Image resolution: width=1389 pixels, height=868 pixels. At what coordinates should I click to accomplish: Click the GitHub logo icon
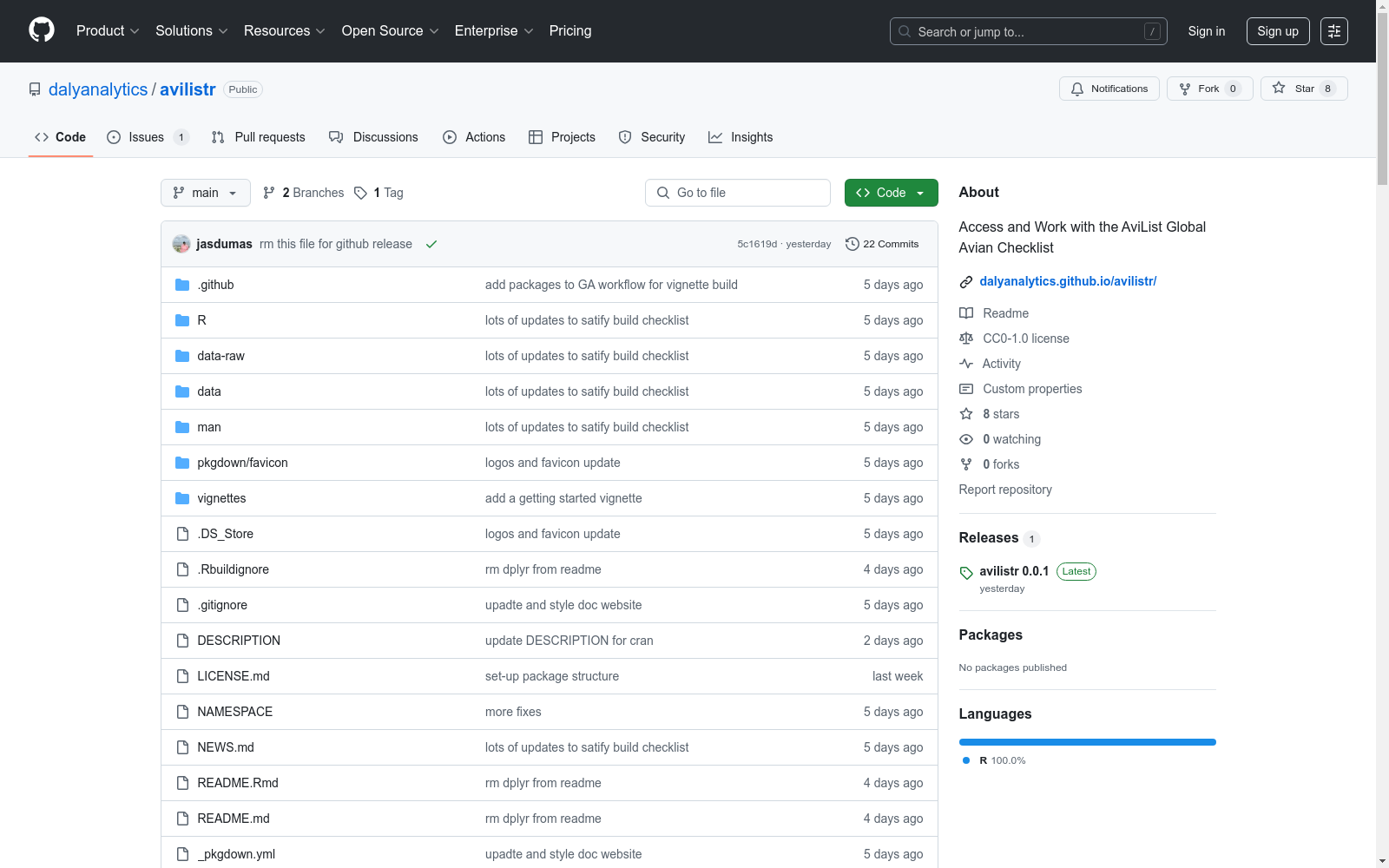42,30
